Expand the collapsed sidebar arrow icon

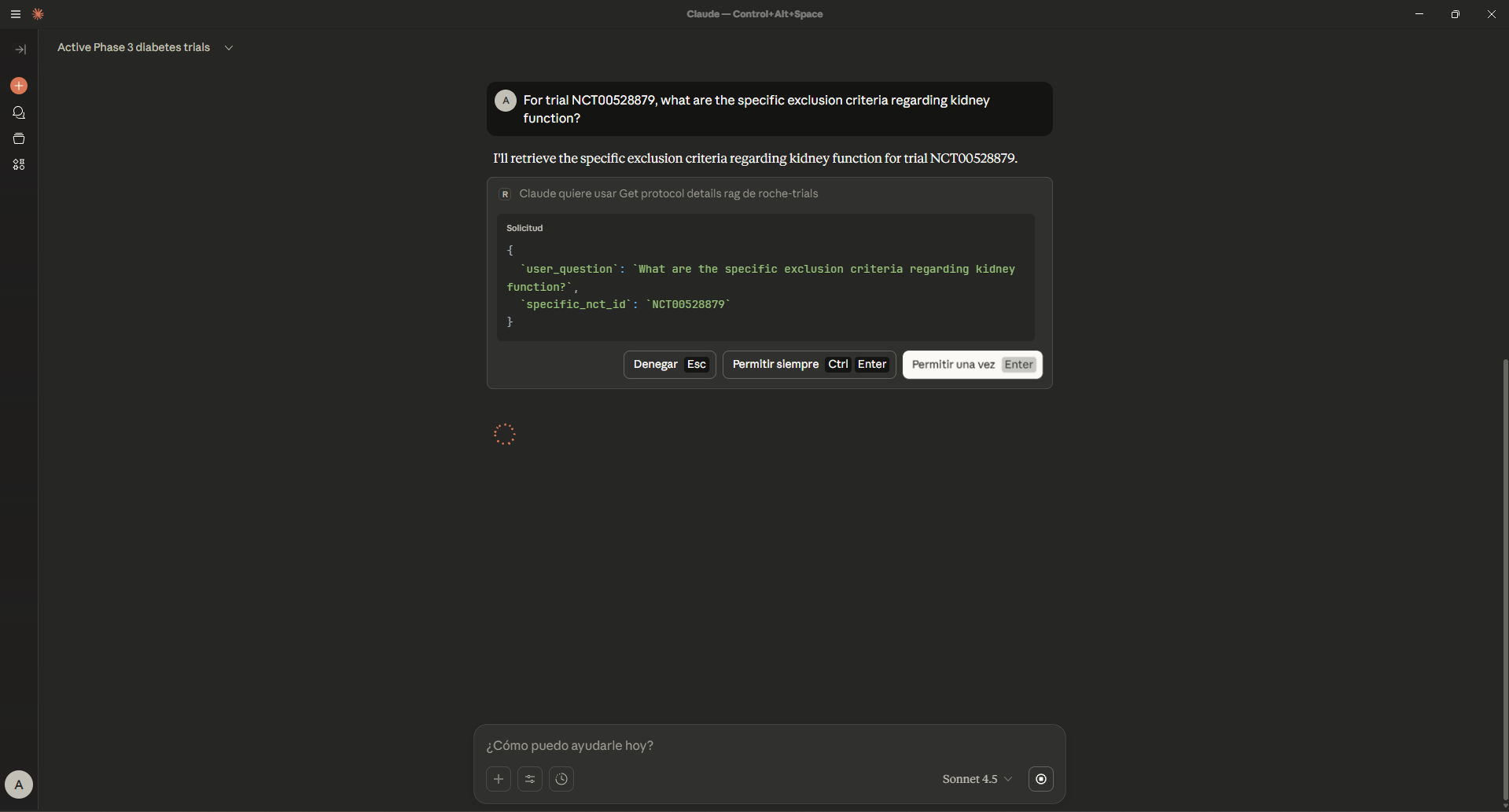20,50
